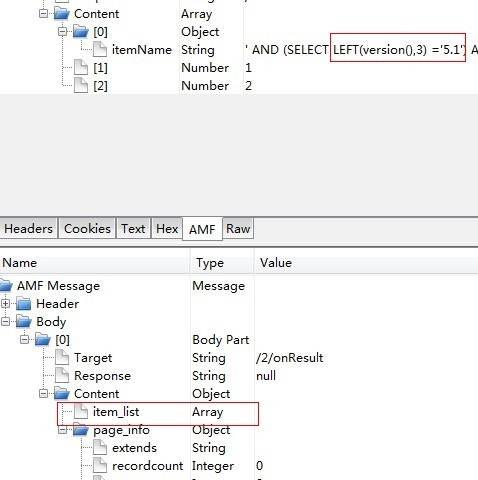478x480 pixels.
Task: Click the top request Content folder icon
Action: tap(62, 13)
